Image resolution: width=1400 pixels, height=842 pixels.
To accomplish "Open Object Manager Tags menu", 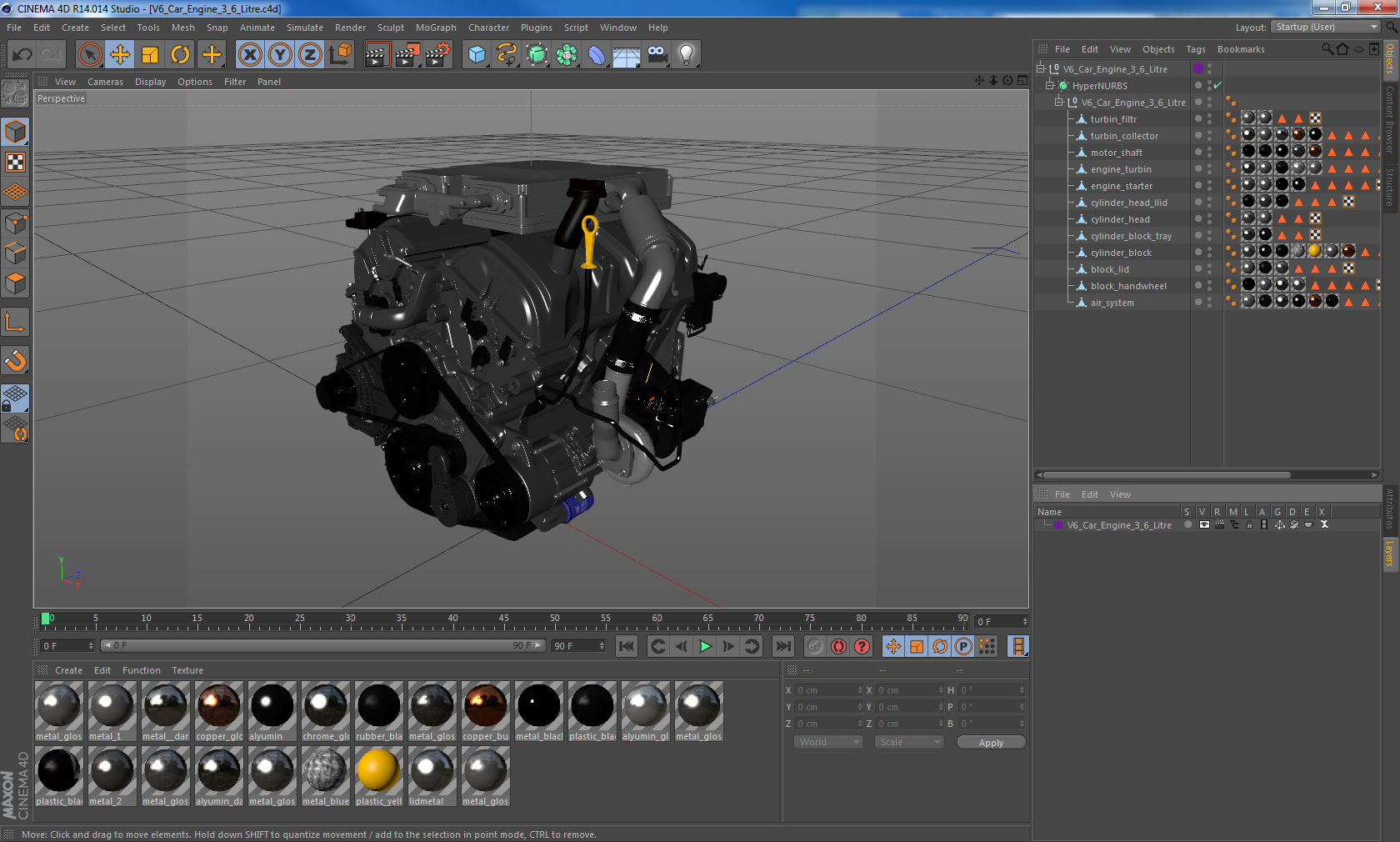I will click(x=1196, y=49).
